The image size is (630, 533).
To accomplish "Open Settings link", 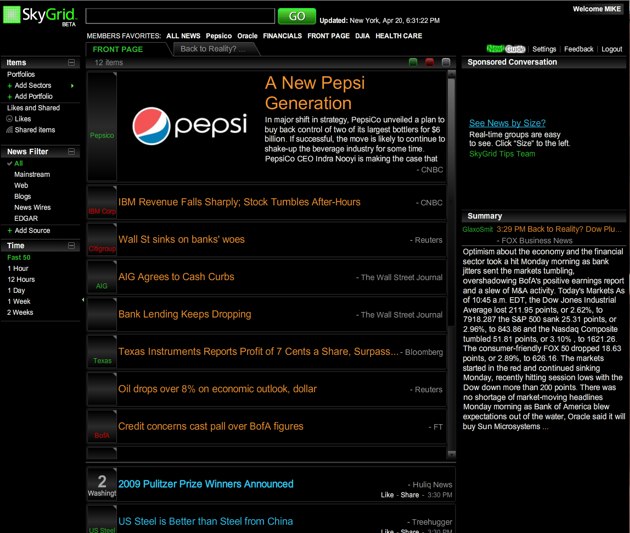I will [x=544, y=49].
